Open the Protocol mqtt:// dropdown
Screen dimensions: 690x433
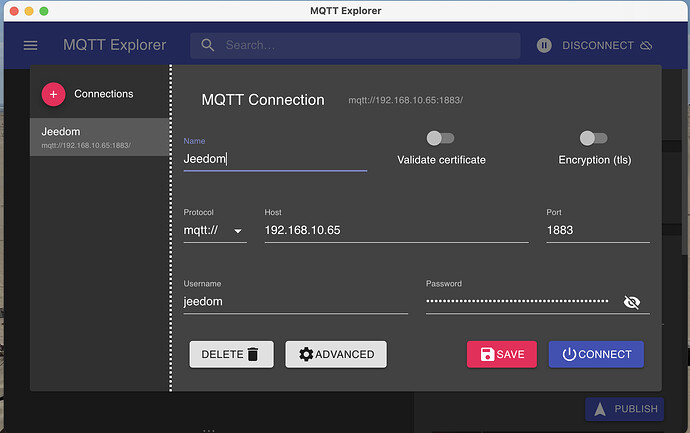point(215,231)
